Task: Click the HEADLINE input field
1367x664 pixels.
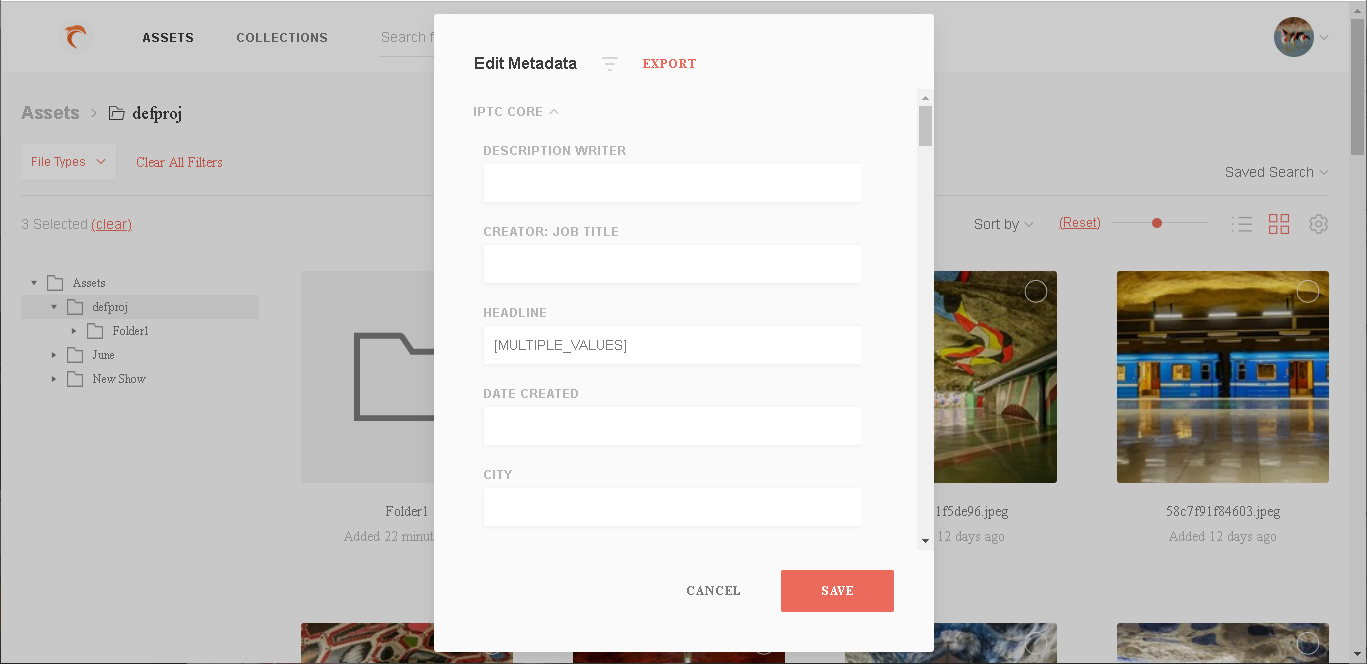Action: (x=672, y=345)
